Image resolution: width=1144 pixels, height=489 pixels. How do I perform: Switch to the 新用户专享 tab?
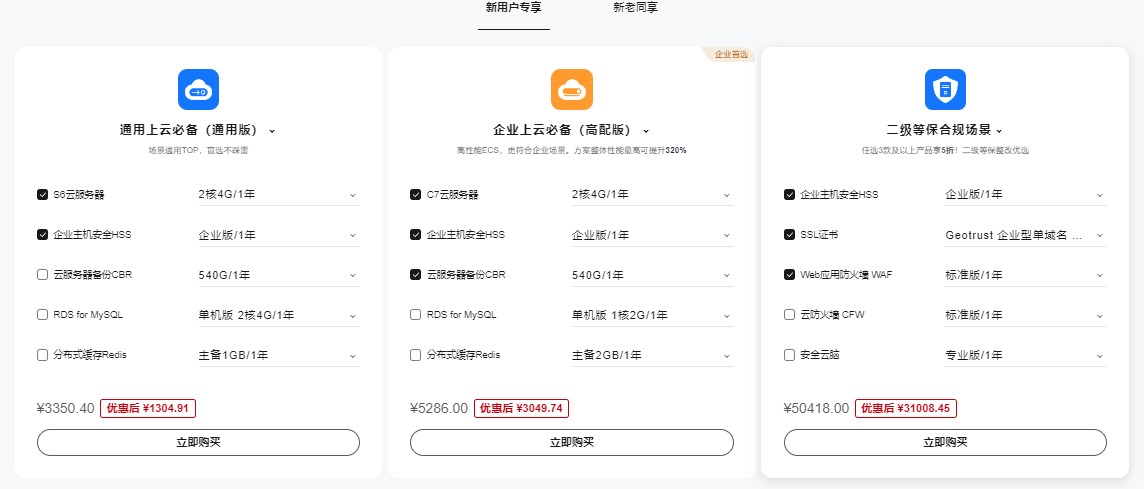point(514,8)
